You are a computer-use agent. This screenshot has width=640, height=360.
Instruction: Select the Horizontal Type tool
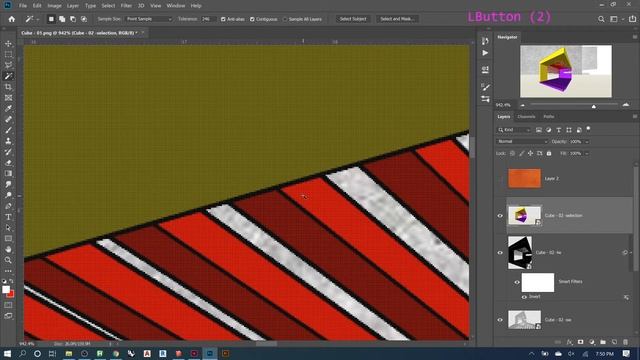point(8,217)
